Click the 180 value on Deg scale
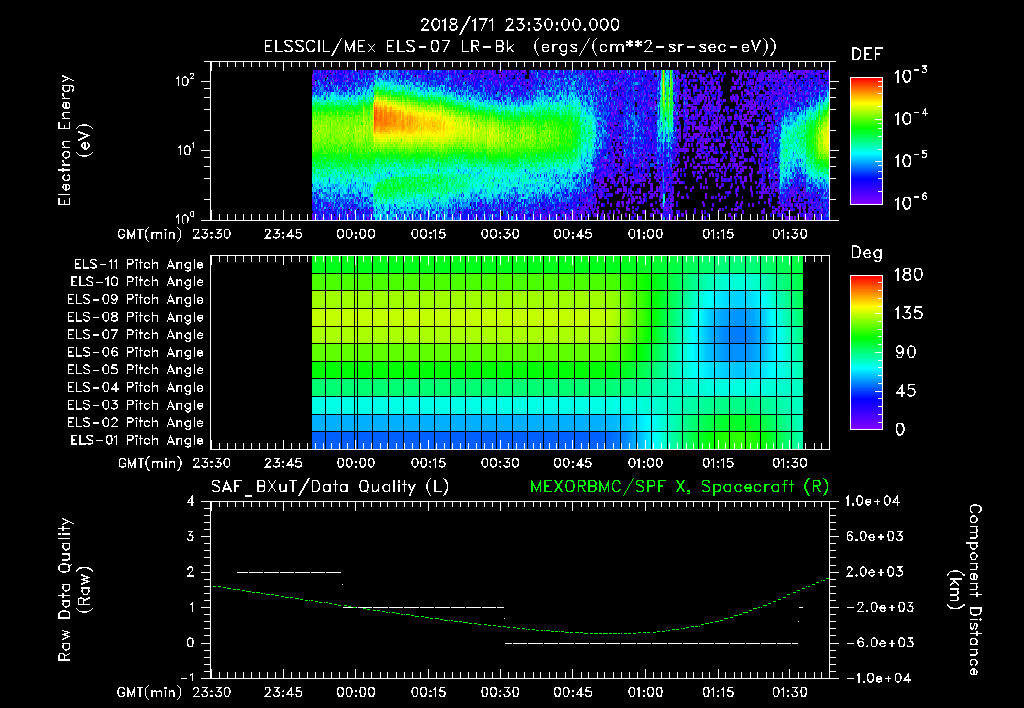Screen dimensions: 1024x708 click(908, 274)
